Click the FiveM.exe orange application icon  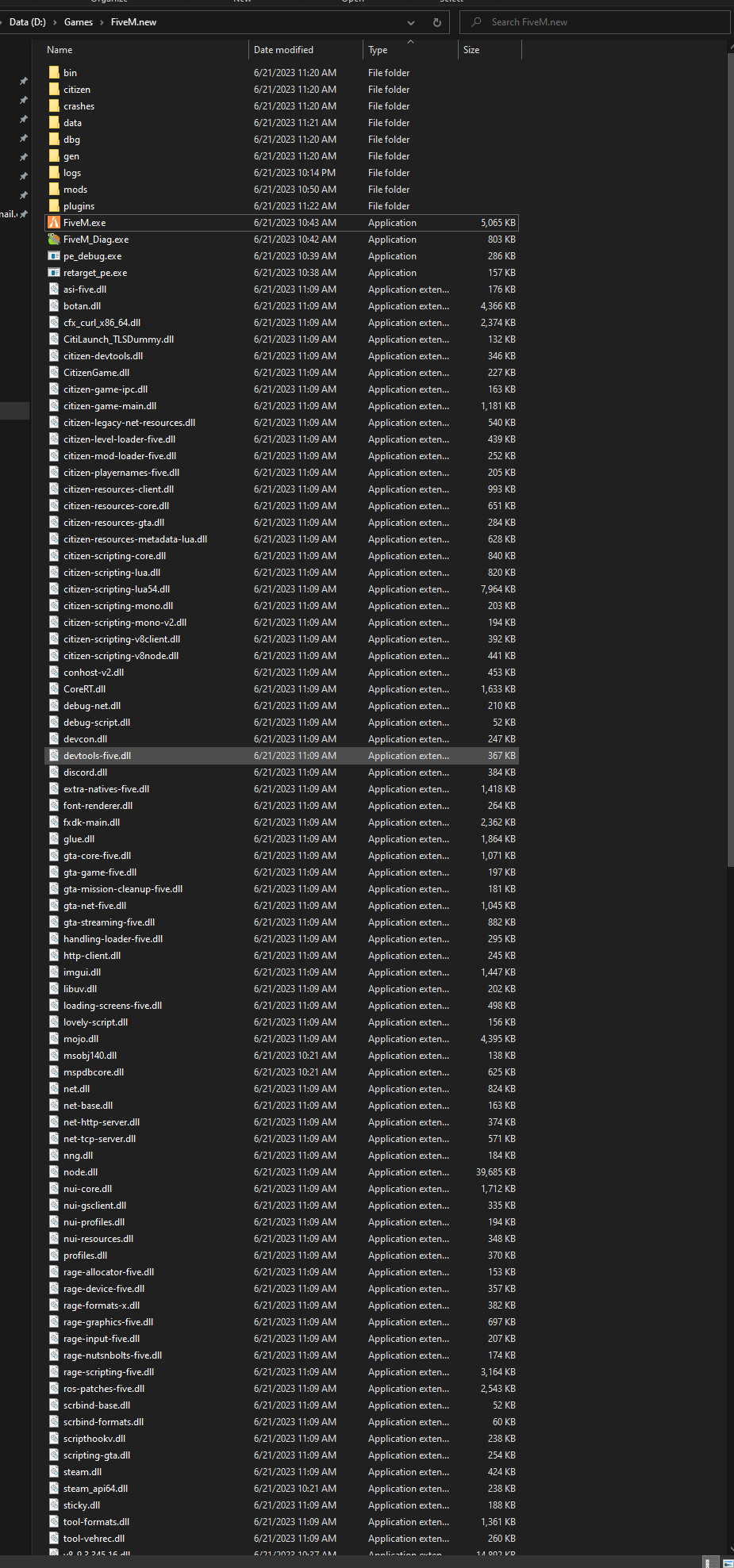(54, 223)
